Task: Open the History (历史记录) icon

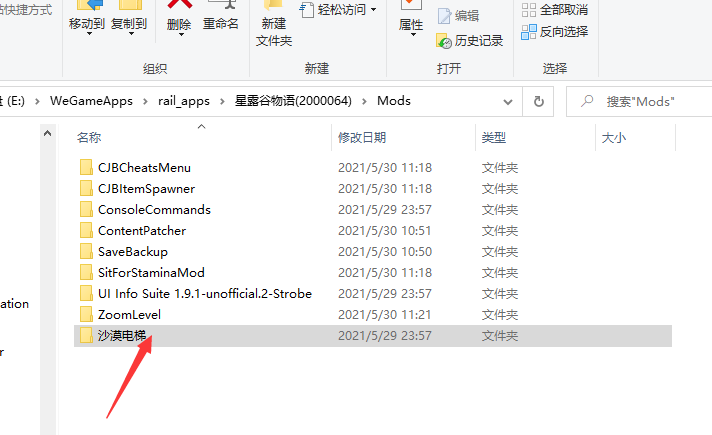Action: pyautogui.click(x=443, y=41)
